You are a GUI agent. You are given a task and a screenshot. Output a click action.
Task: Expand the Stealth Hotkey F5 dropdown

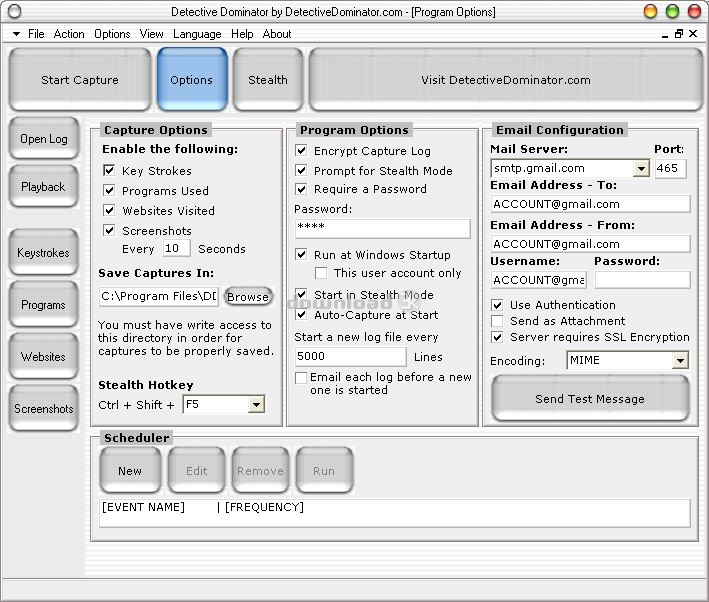pyautogui.click(x=256, y=404)
